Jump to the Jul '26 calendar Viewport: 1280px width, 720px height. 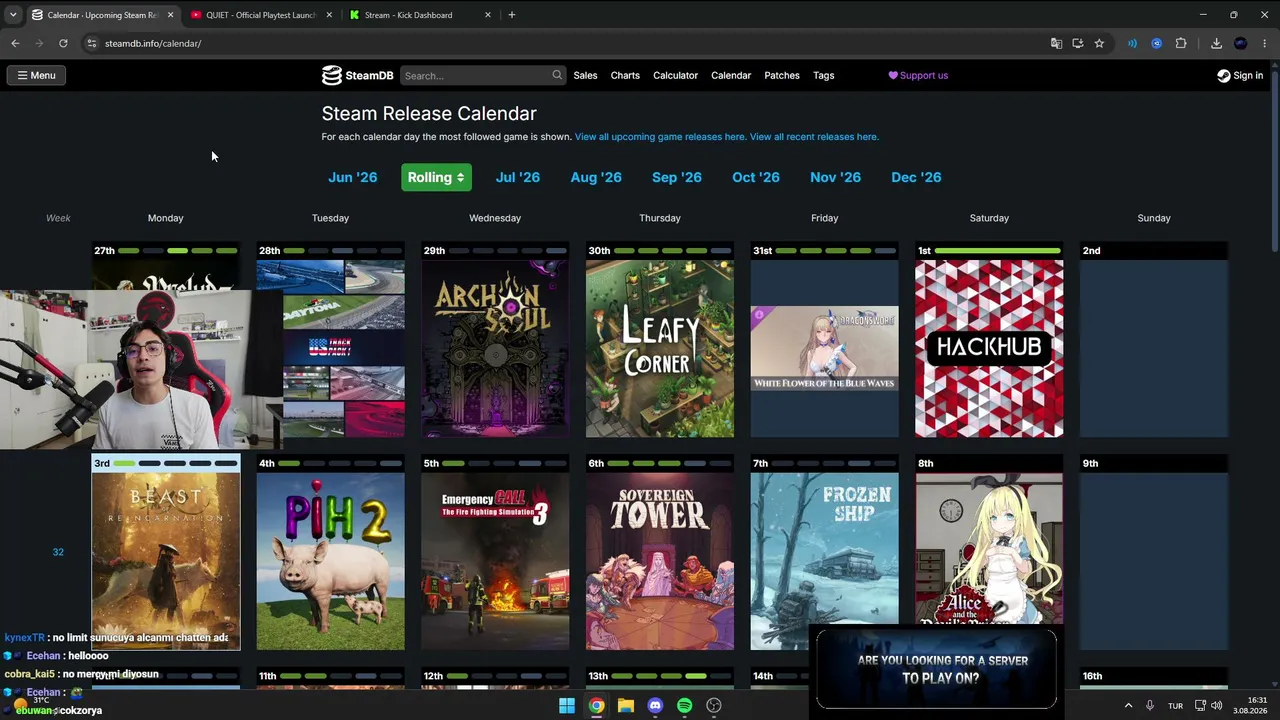click(518, 177)
